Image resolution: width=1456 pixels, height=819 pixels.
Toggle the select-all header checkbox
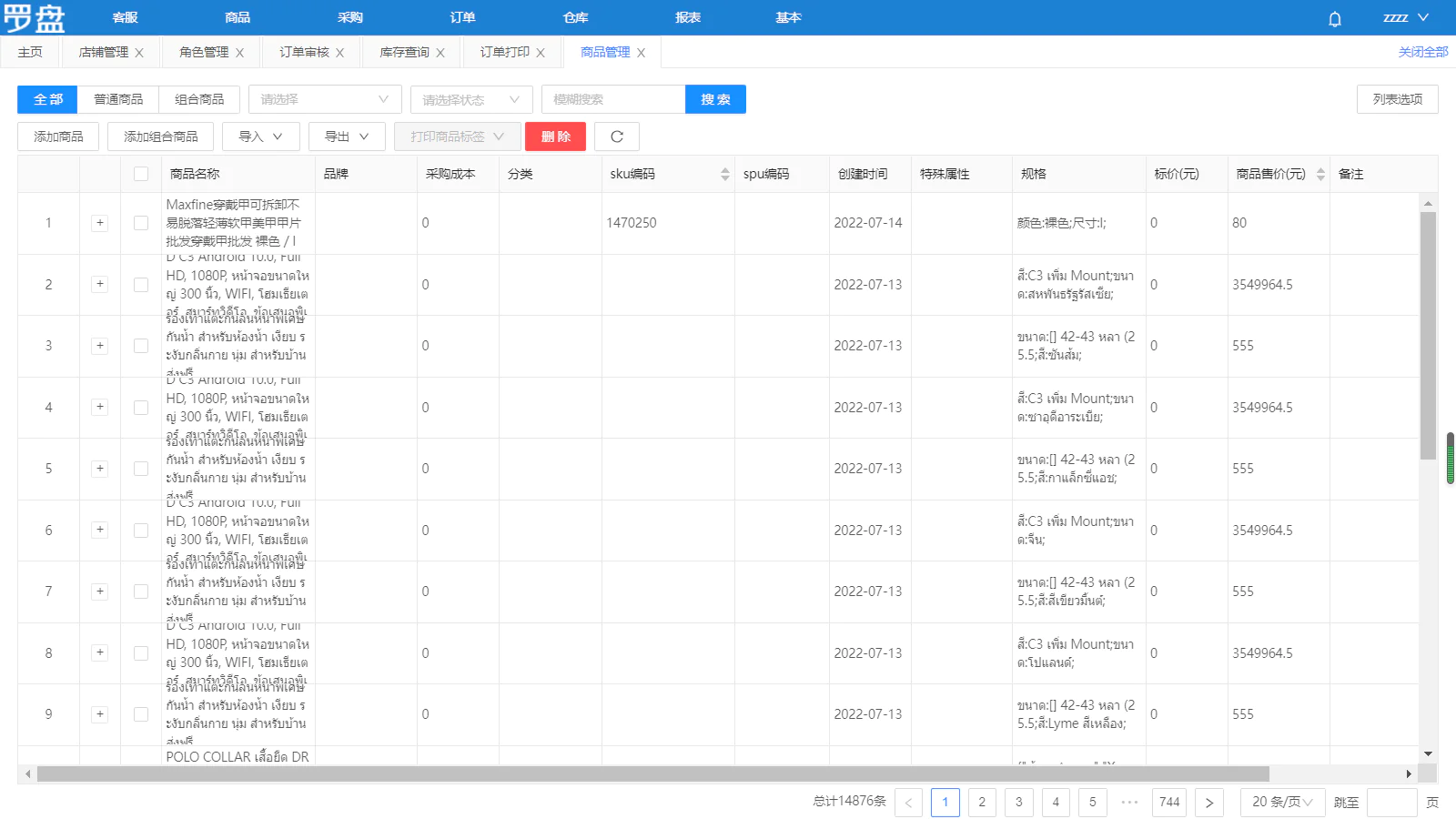(x=141, y=174)
